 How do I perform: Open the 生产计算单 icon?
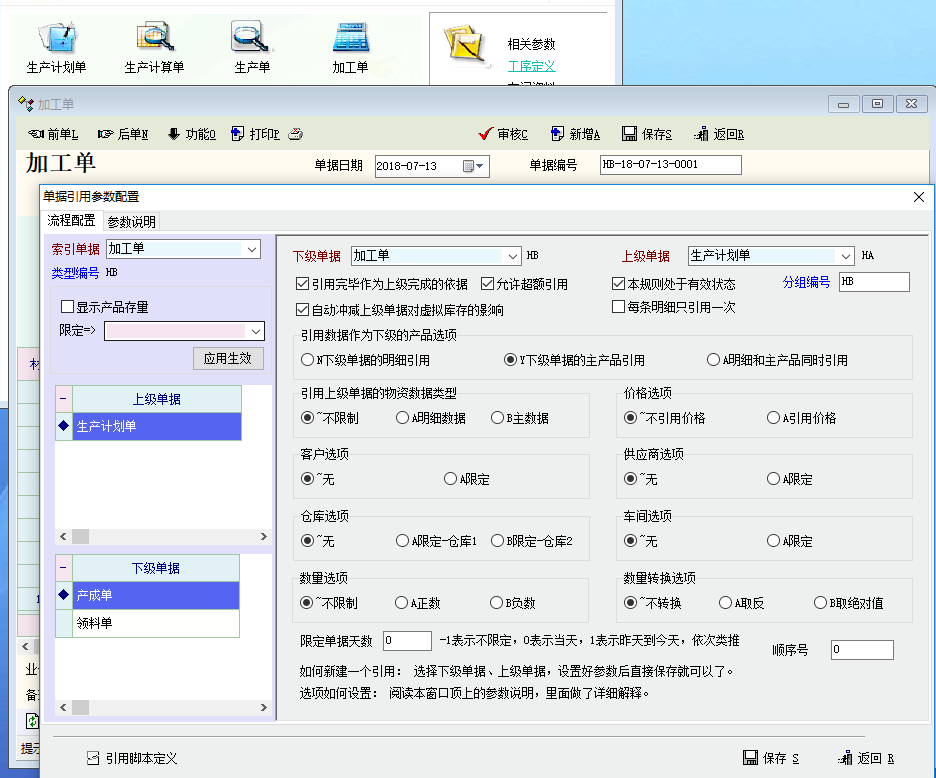tap(154, 38)
